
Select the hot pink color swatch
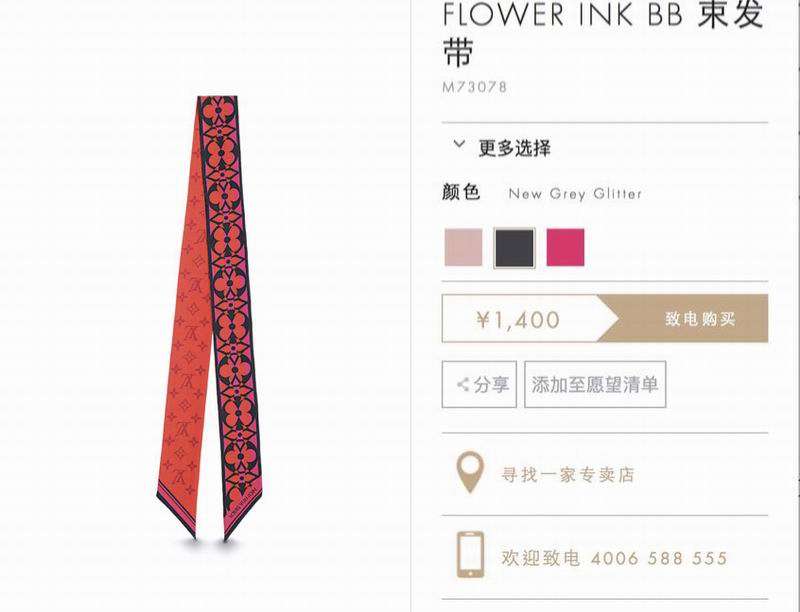565,247
